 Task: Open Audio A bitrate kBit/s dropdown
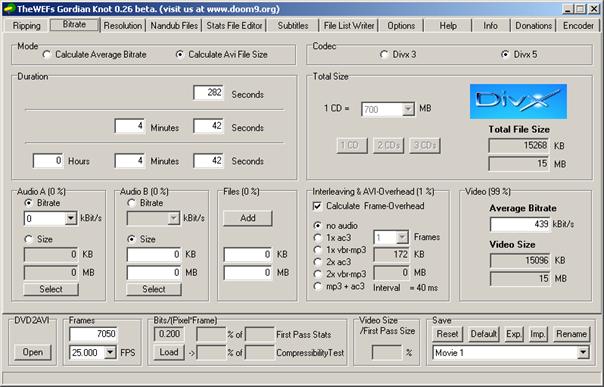(x=71, y=219)
